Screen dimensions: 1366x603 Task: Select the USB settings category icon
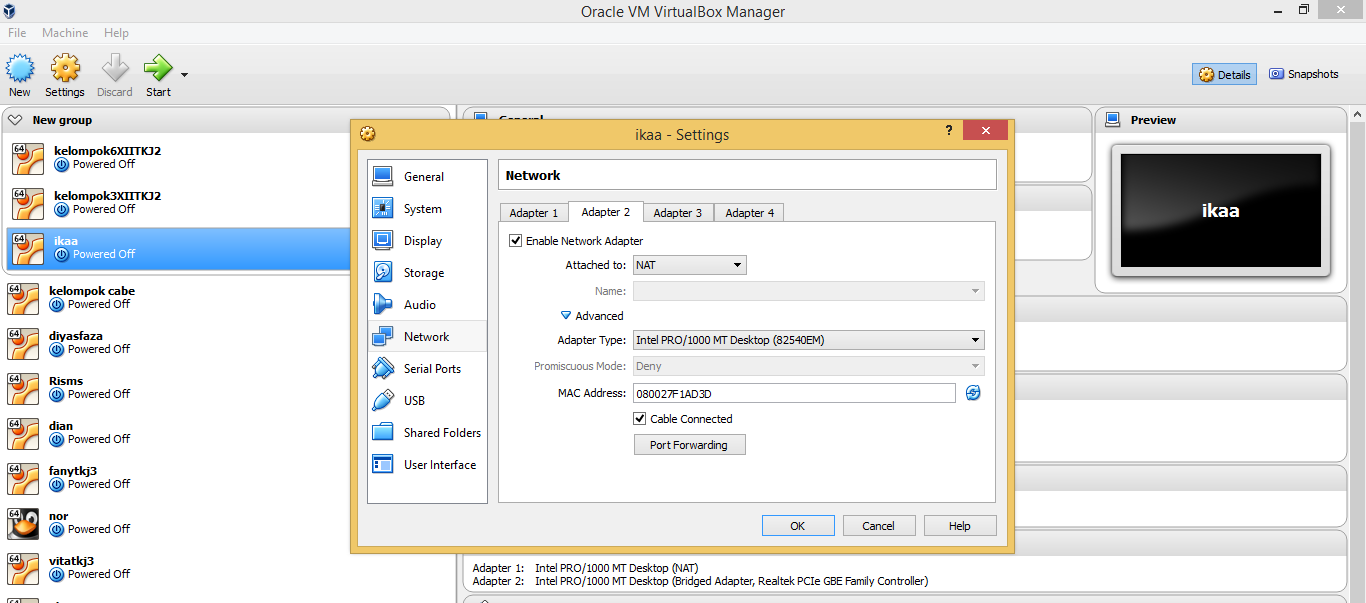click(382, 400)
